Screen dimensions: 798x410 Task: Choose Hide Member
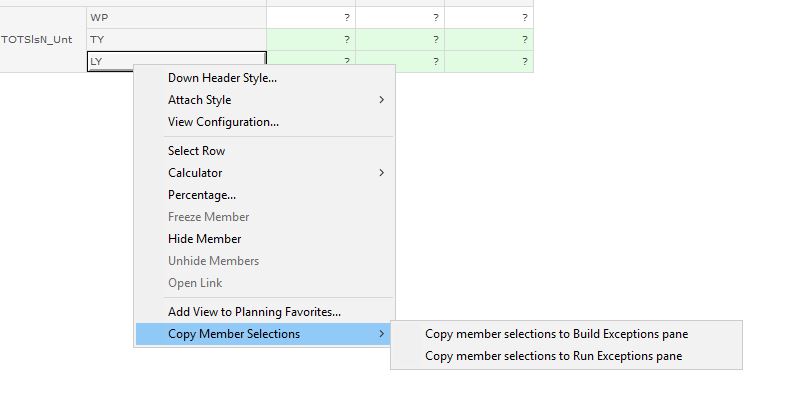coord(265,239)
